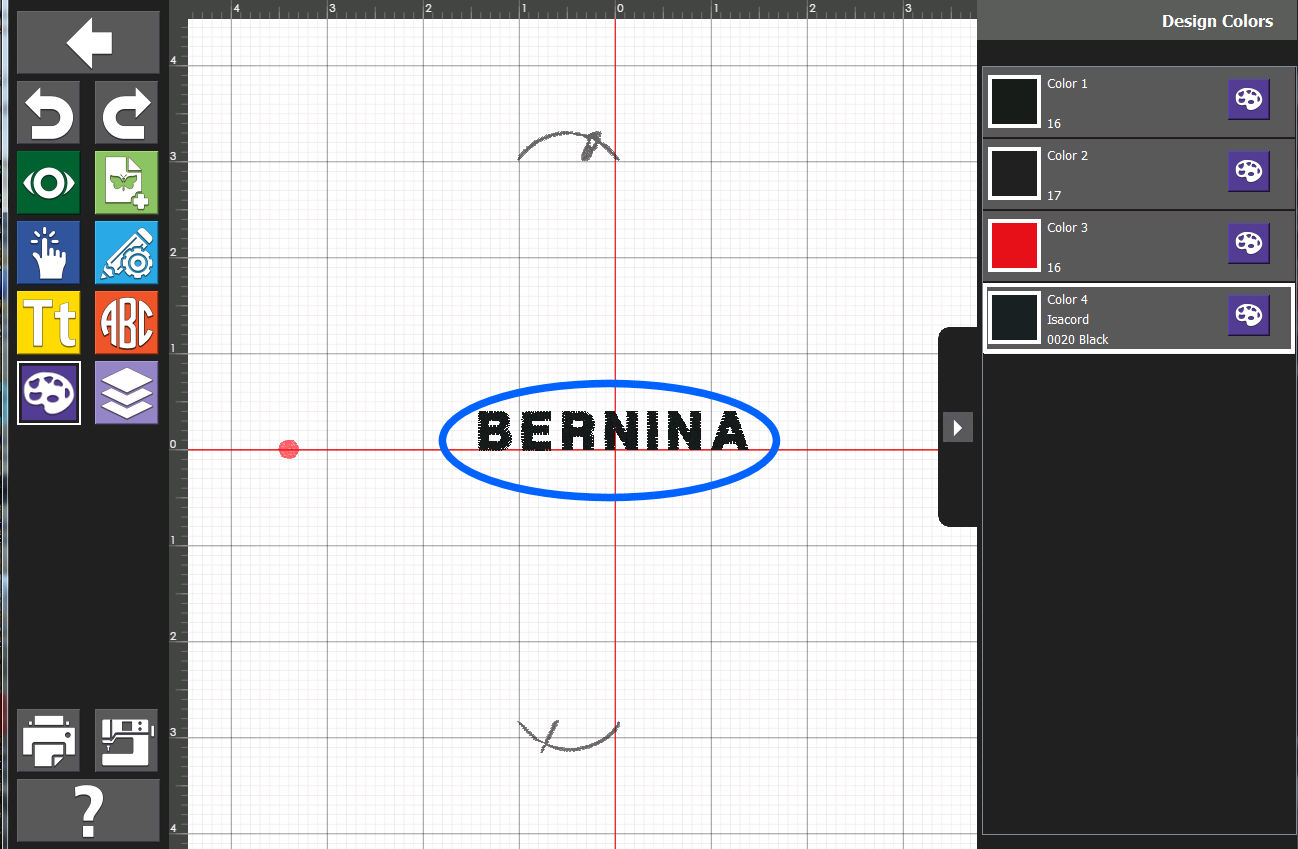Select the Color 1 label text

pos(1067,84)
